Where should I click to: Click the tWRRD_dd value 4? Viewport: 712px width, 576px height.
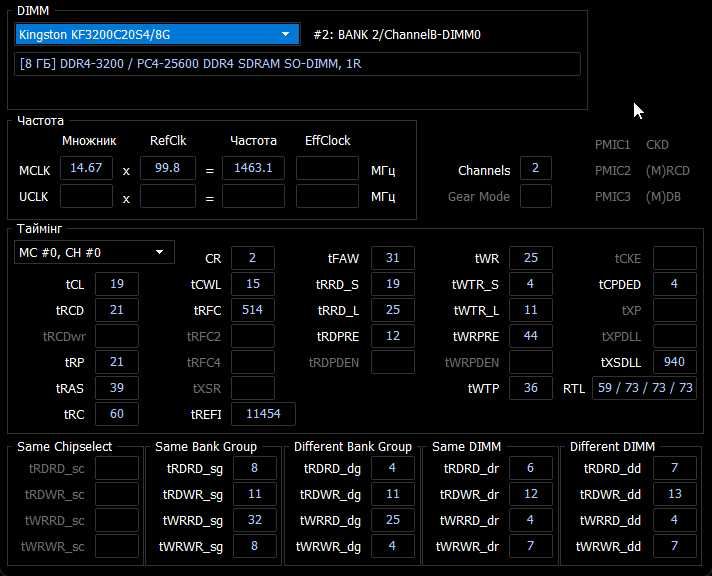pyautogui.click(x=675, y=520)
